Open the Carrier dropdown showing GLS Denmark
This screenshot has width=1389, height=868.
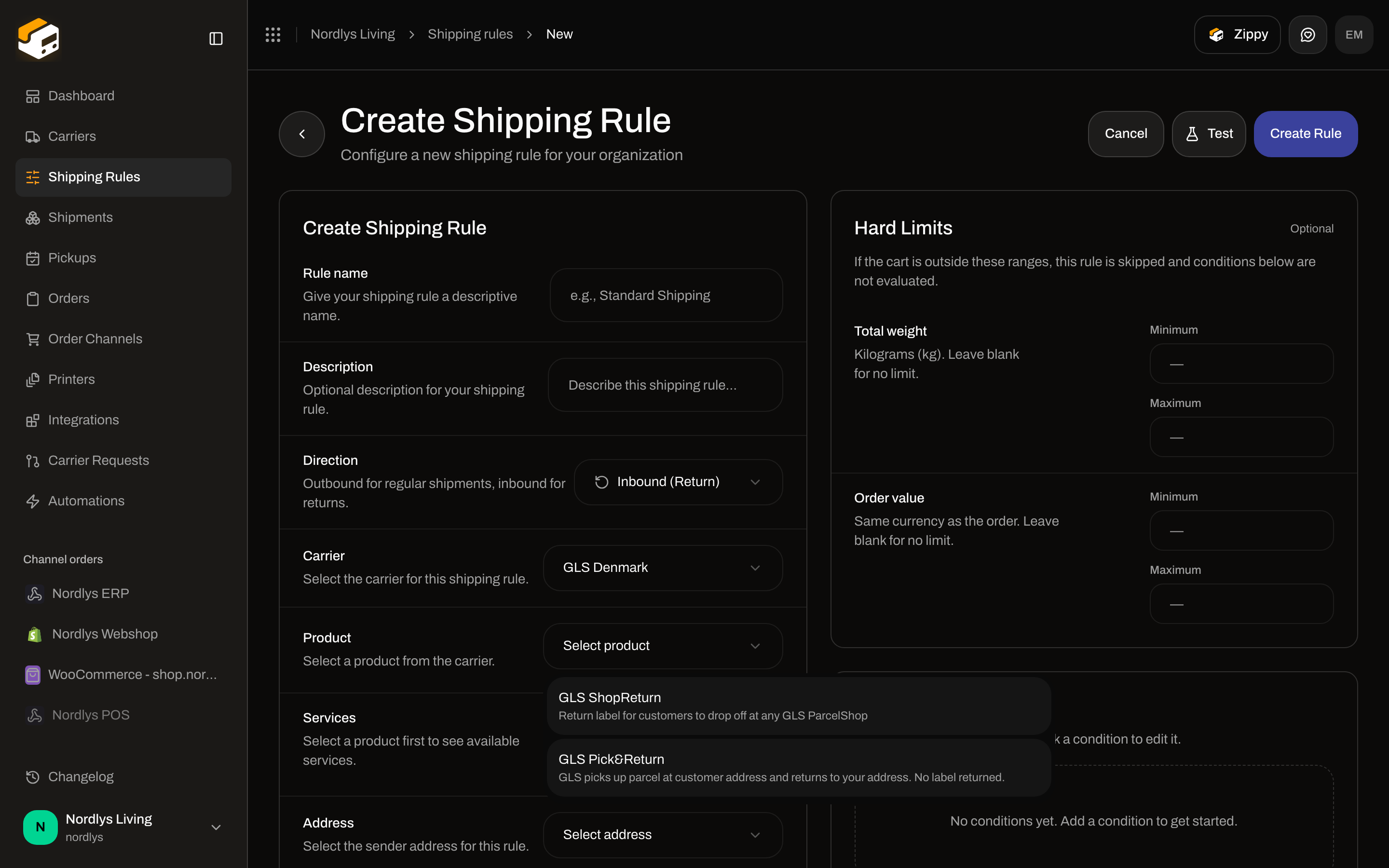(x=663, y=568)
